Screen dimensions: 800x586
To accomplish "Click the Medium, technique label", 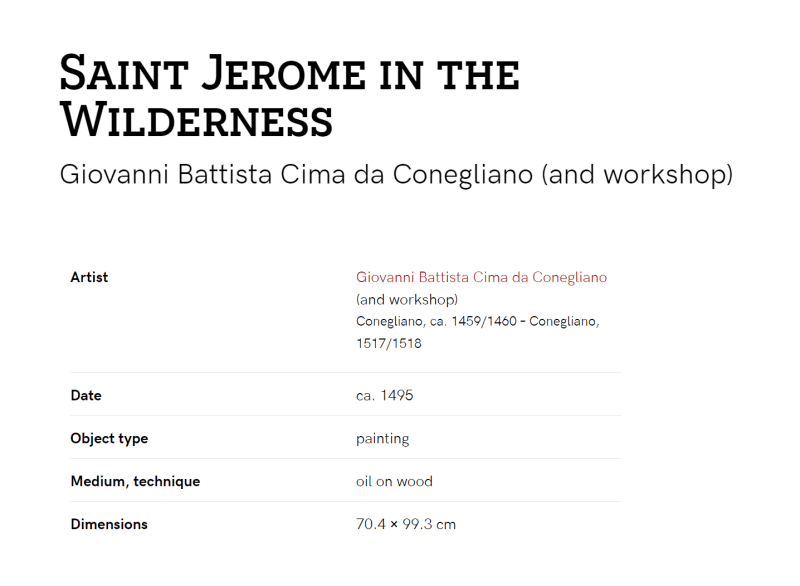I will point(135,481).
